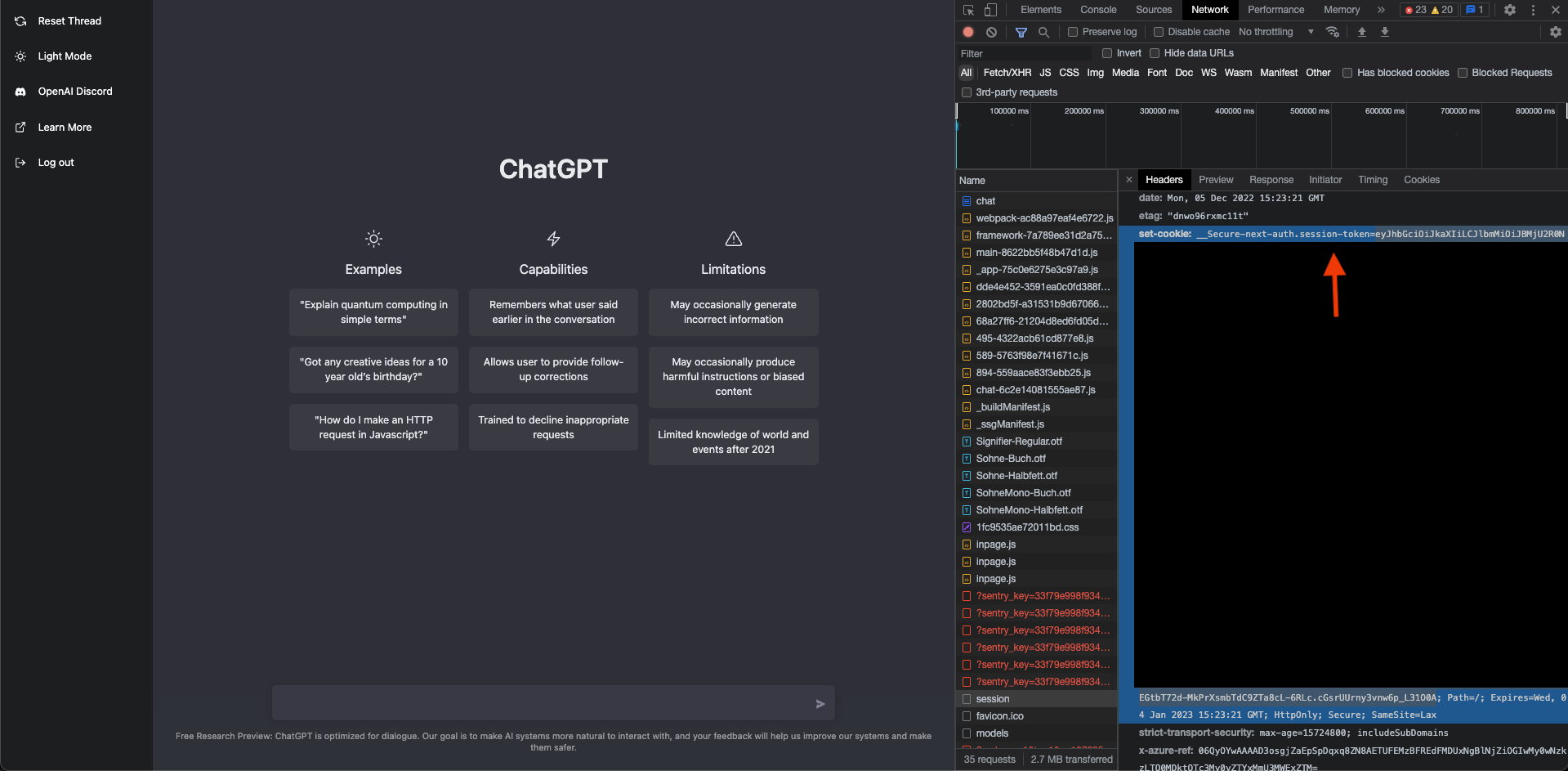The image size is (1568, 771).
Task: Click icon of 1fc9535ae72011bd.css row
Action: click(967, 527)
